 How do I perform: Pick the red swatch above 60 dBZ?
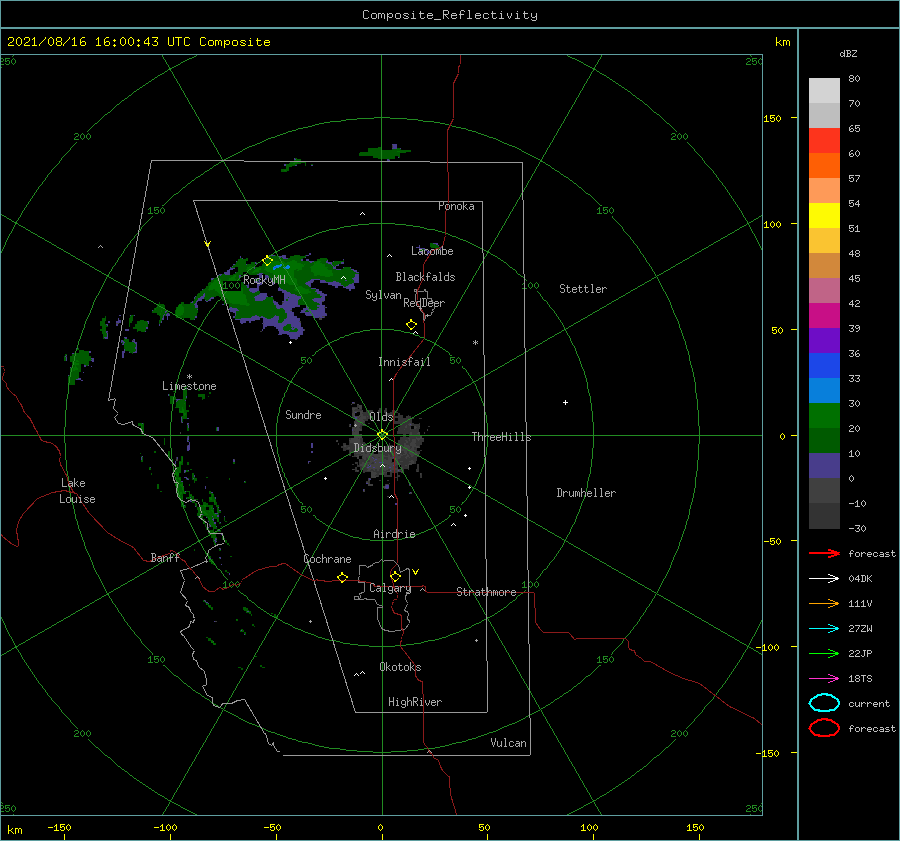824,140
